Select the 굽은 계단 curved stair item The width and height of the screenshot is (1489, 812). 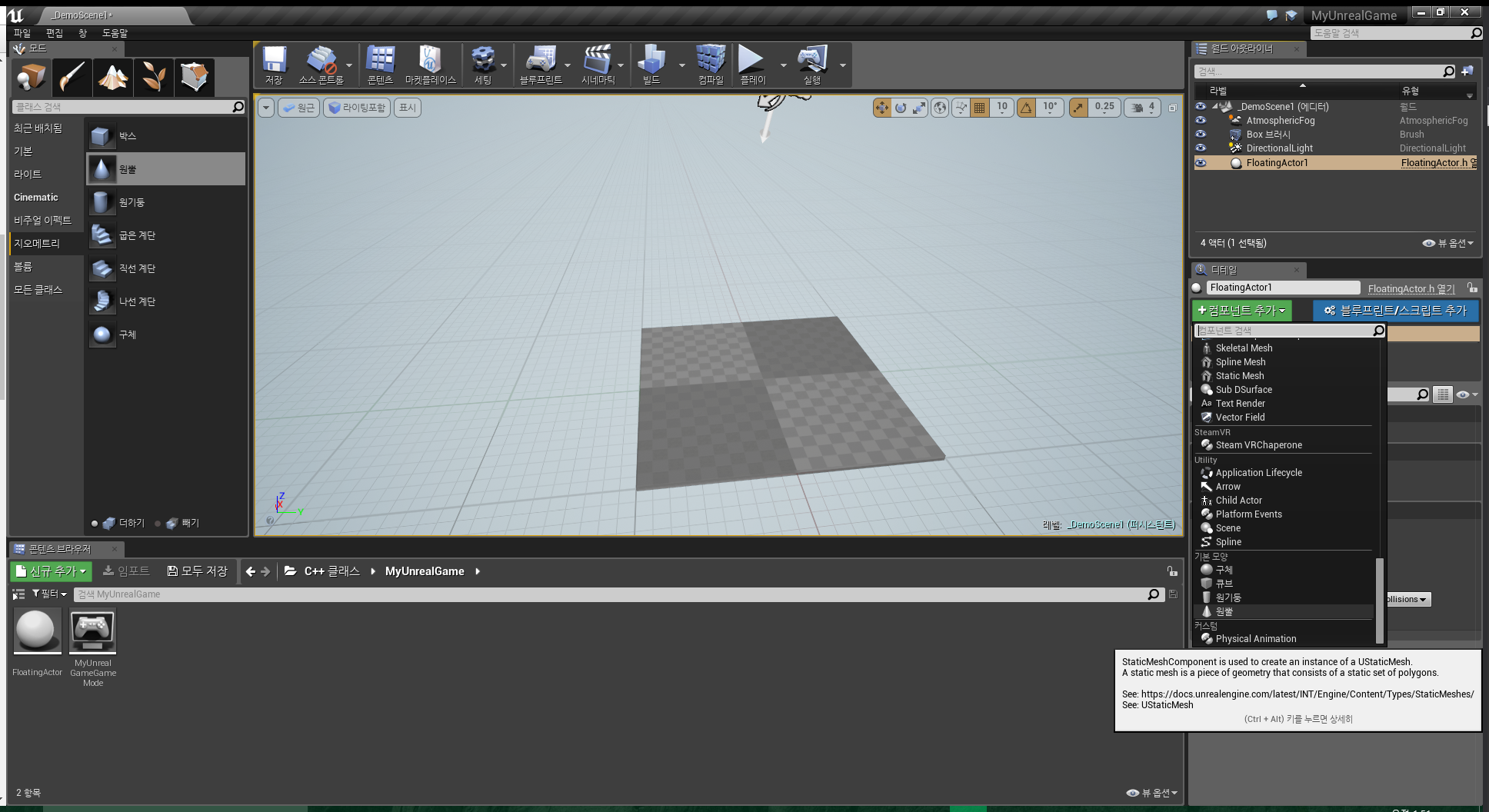click(x=165, y=235)
